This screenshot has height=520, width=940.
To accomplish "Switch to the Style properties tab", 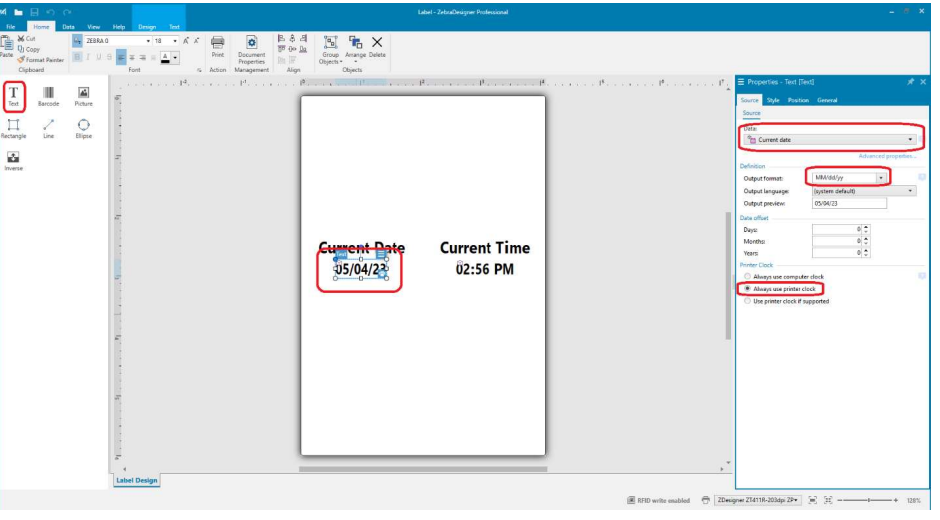I will [773, 100].
